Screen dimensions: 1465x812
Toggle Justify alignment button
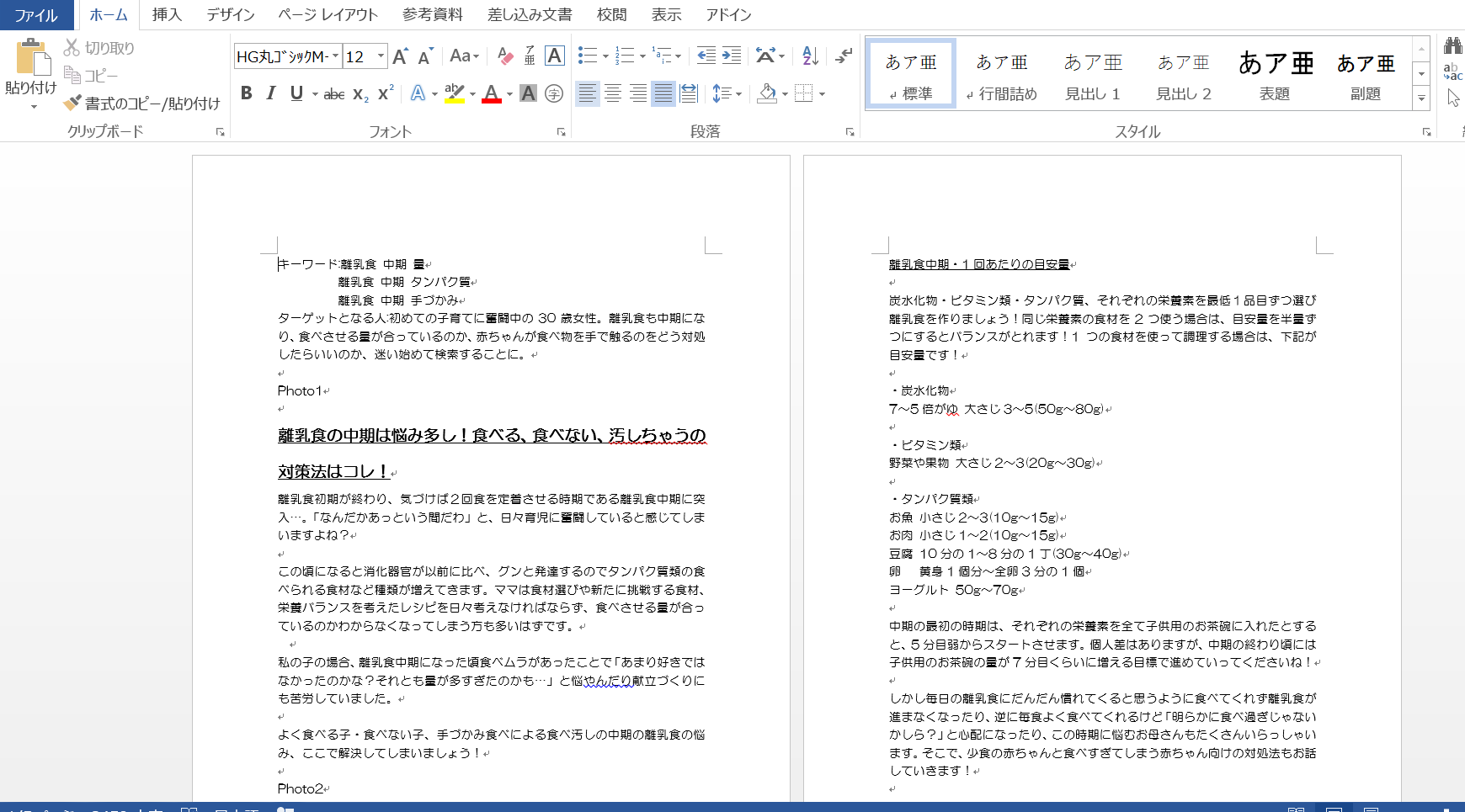pos(663,93)
